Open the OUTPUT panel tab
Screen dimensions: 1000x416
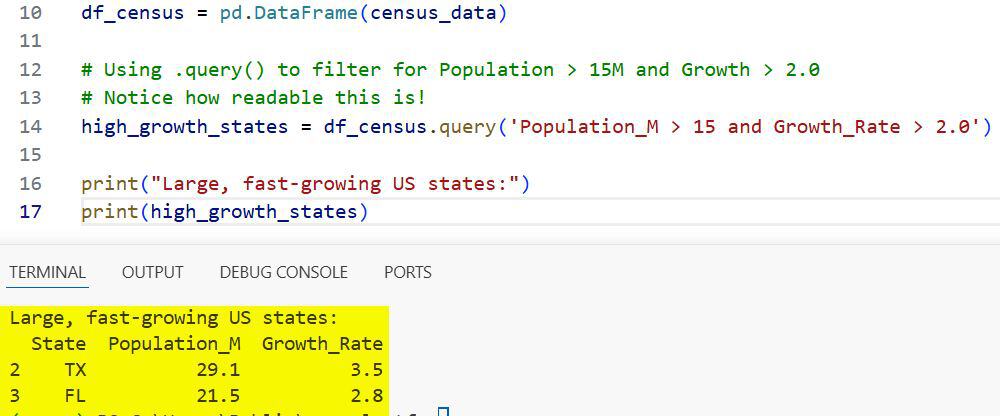point(152,272)
